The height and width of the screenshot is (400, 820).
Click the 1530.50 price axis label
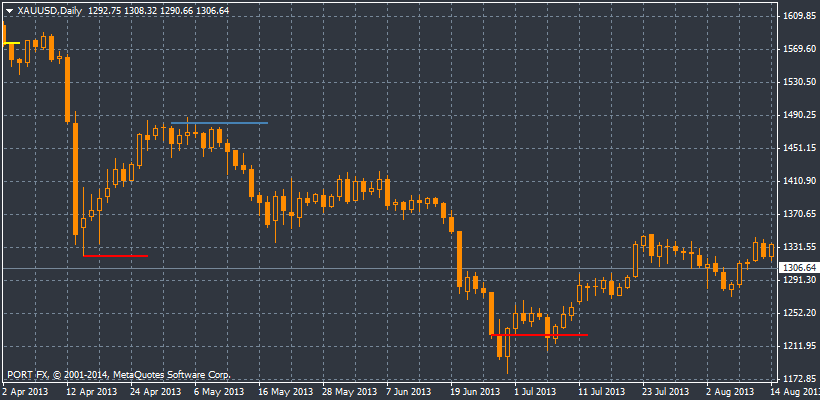(800, 82)
